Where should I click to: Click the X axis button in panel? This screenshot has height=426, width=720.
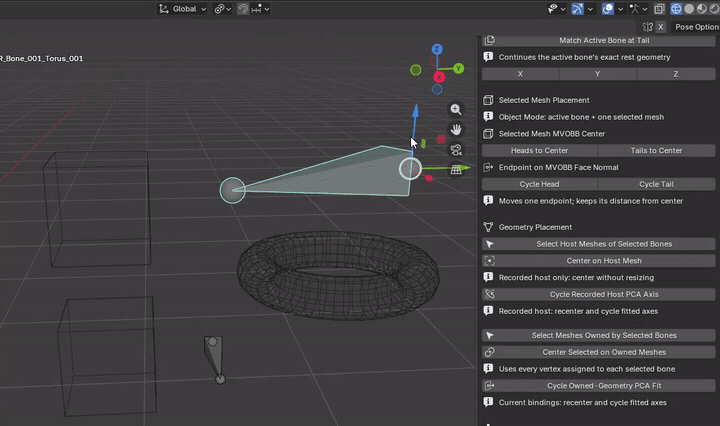pos(520,74)
